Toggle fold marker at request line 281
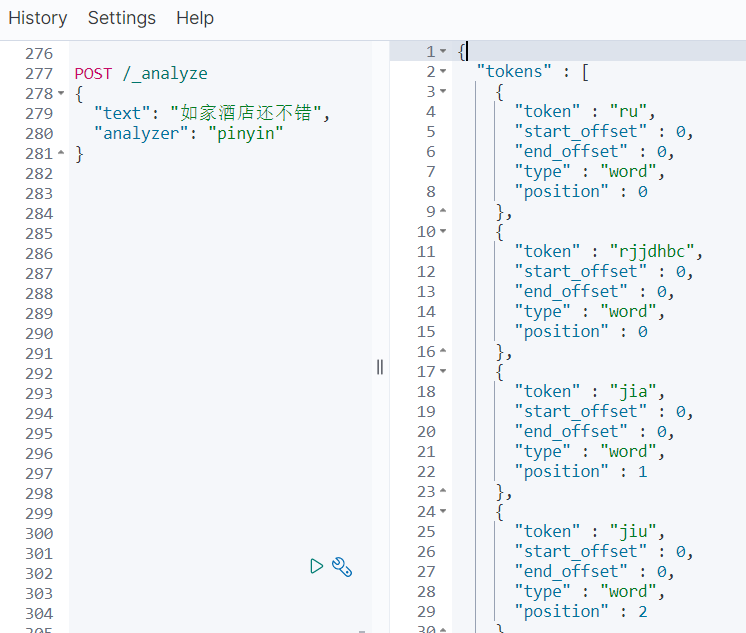The height and width of the screenshot is (633, 746). [61, 153]
